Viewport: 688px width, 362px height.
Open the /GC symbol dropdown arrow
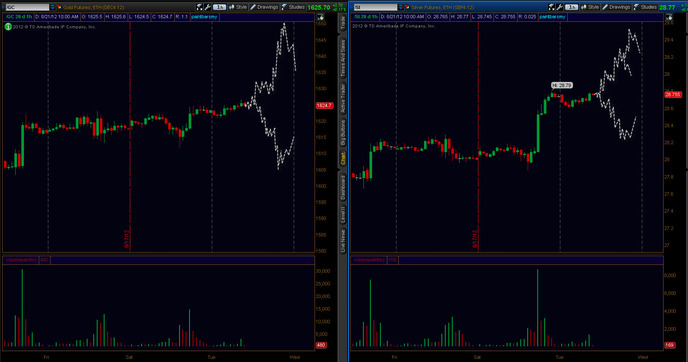(x=53, y=7)
